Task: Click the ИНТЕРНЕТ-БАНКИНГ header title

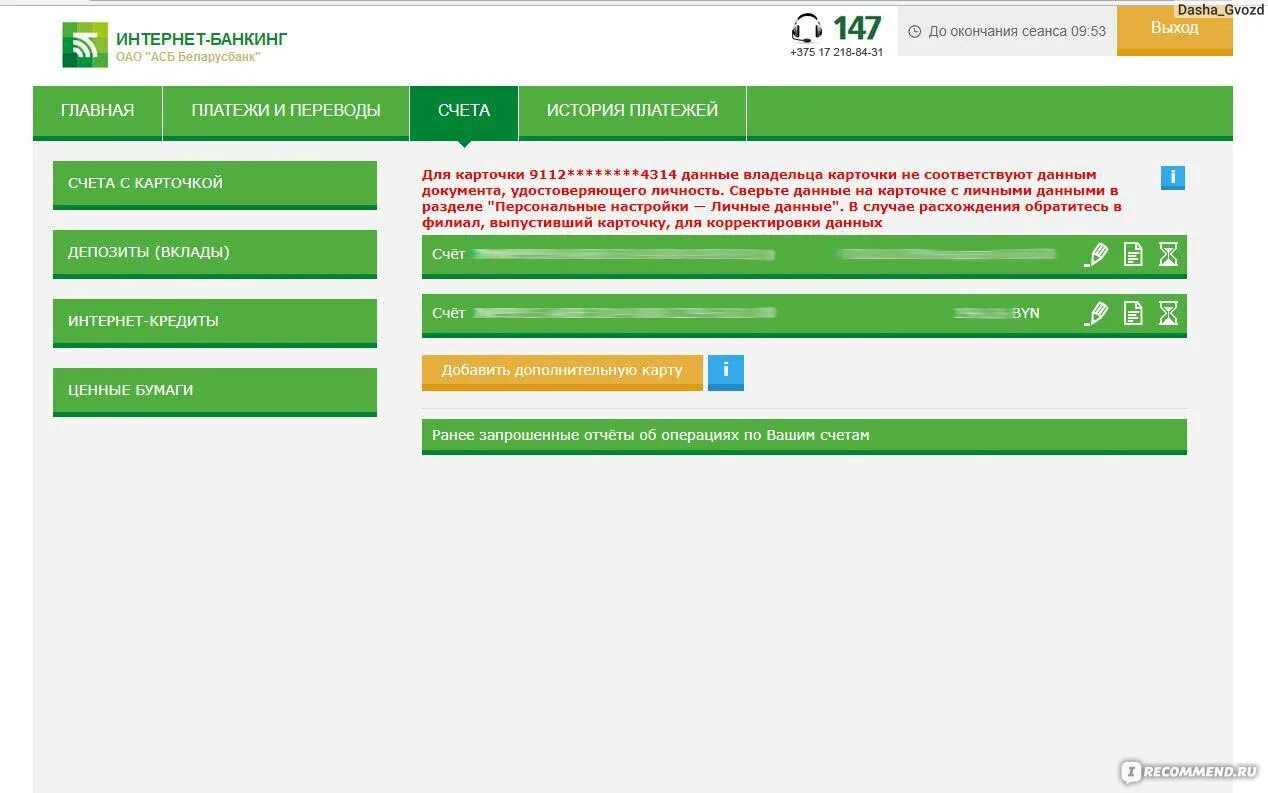Action: pyautogui.click(x=202, y=39)
